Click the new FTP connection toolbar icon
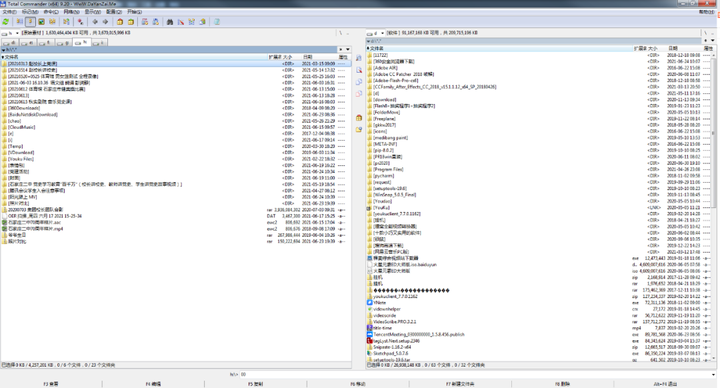 pos(156,22)
